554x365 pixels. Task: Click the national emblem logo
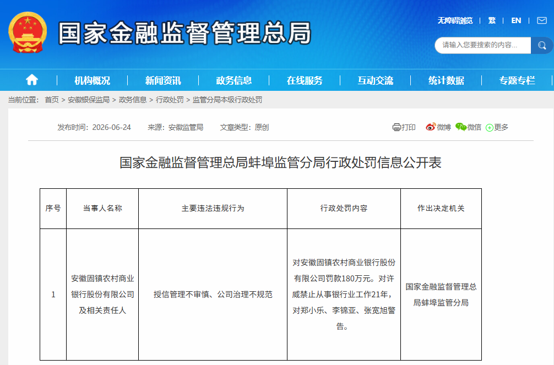(x=27, y=33)
